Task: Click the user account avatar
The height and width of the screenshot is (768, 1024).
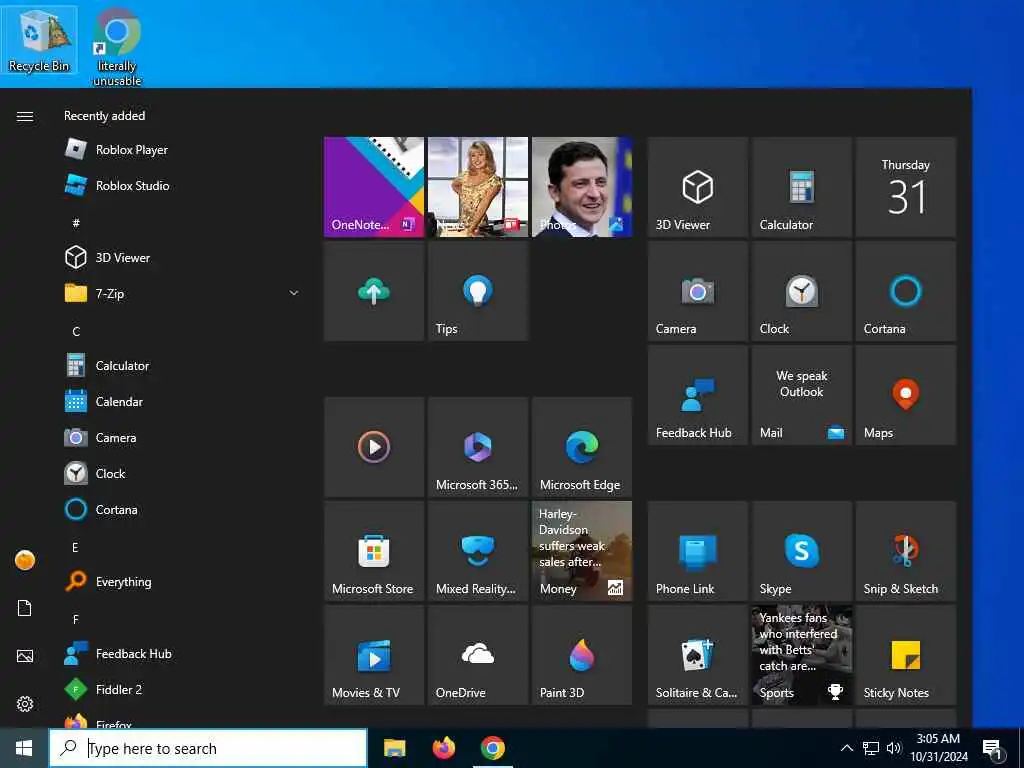Action: click(x=25, y=560)
